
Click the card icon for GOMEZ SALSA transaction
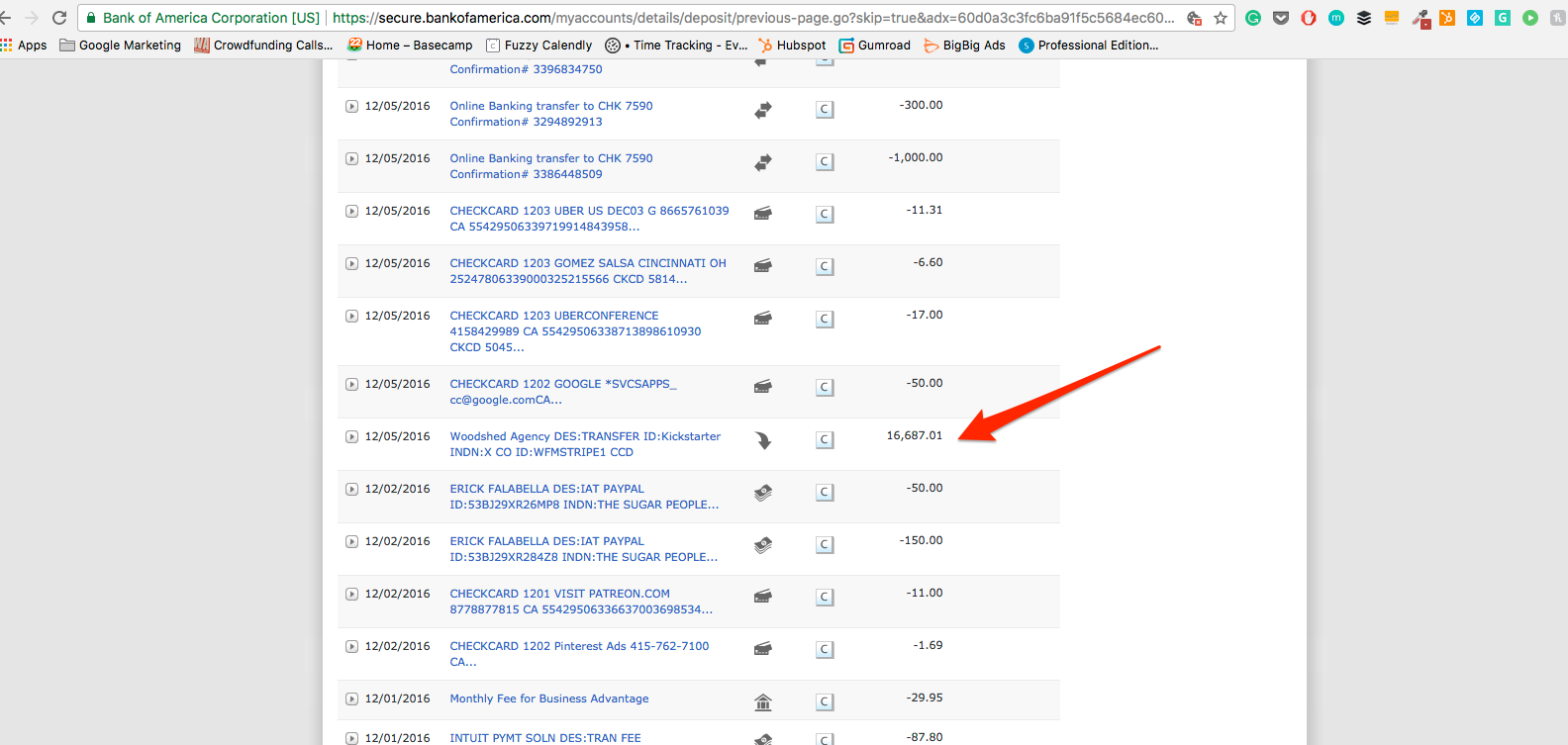coord(763,266)
